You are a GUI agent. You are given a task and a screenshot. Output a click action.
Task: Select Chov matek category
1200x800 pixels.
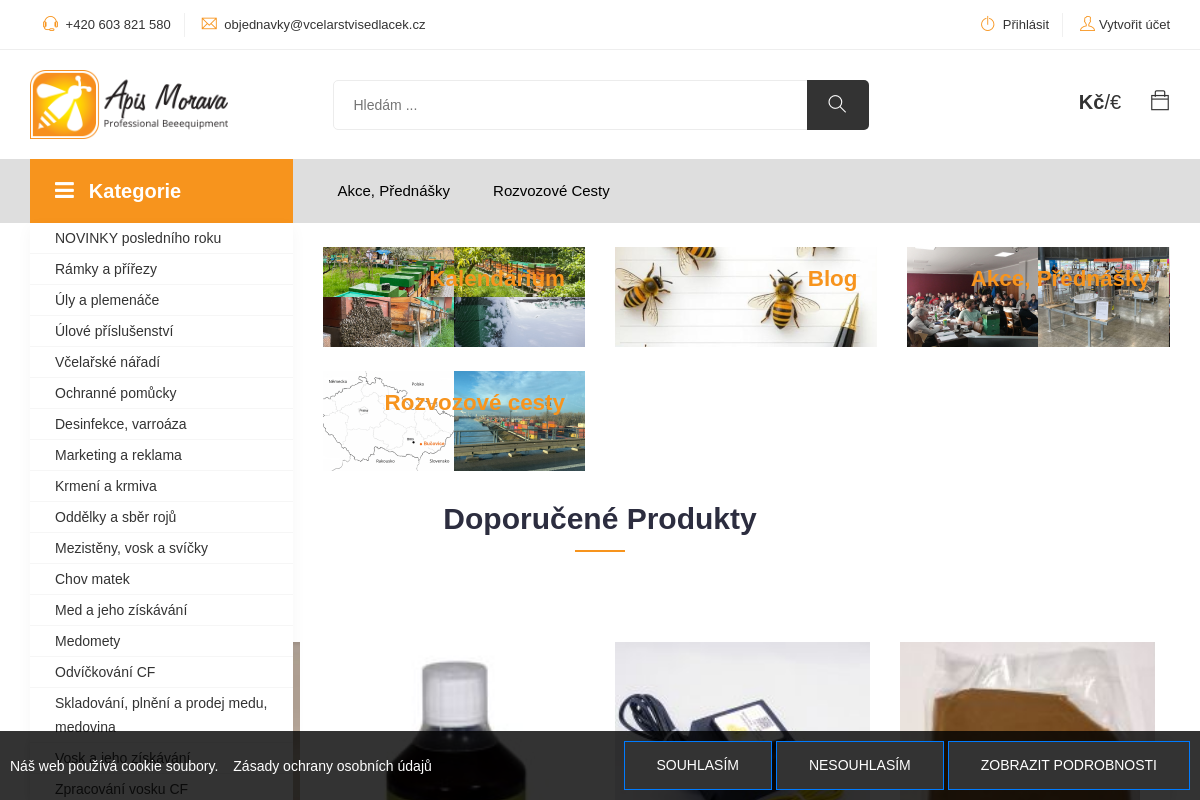coord(92,579)
